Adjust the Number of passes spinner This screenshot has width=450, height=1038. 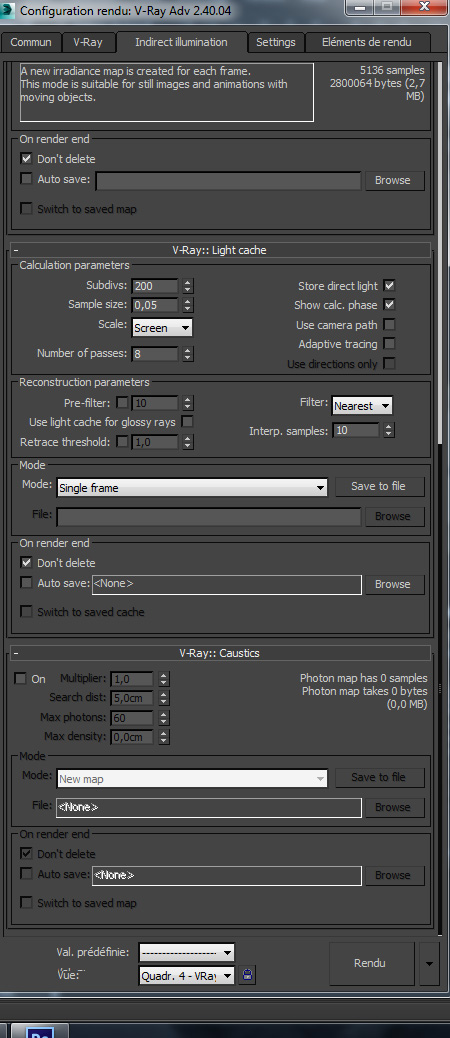pyautogui.click(x=188, y=354)
